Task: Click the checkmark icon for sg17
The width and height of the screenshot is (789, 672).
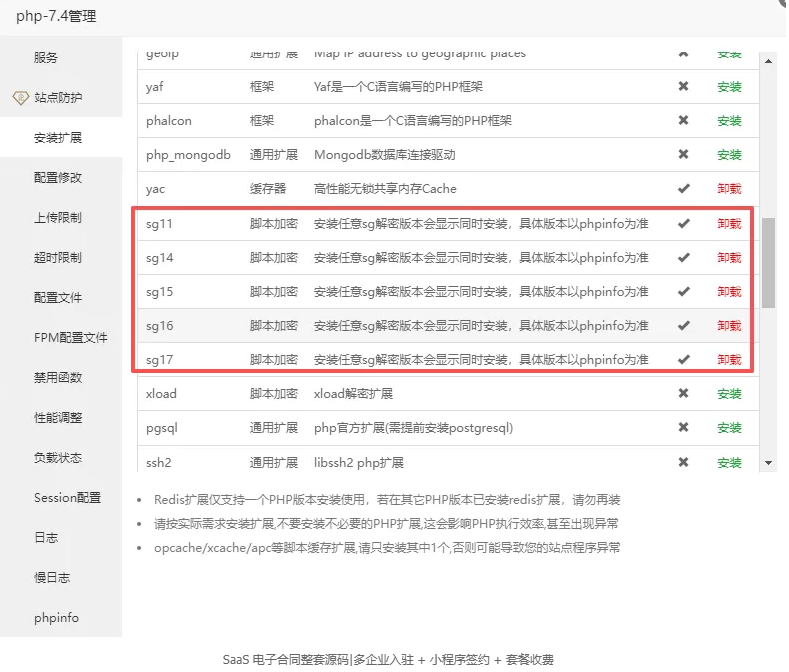Action: (683, 359)
